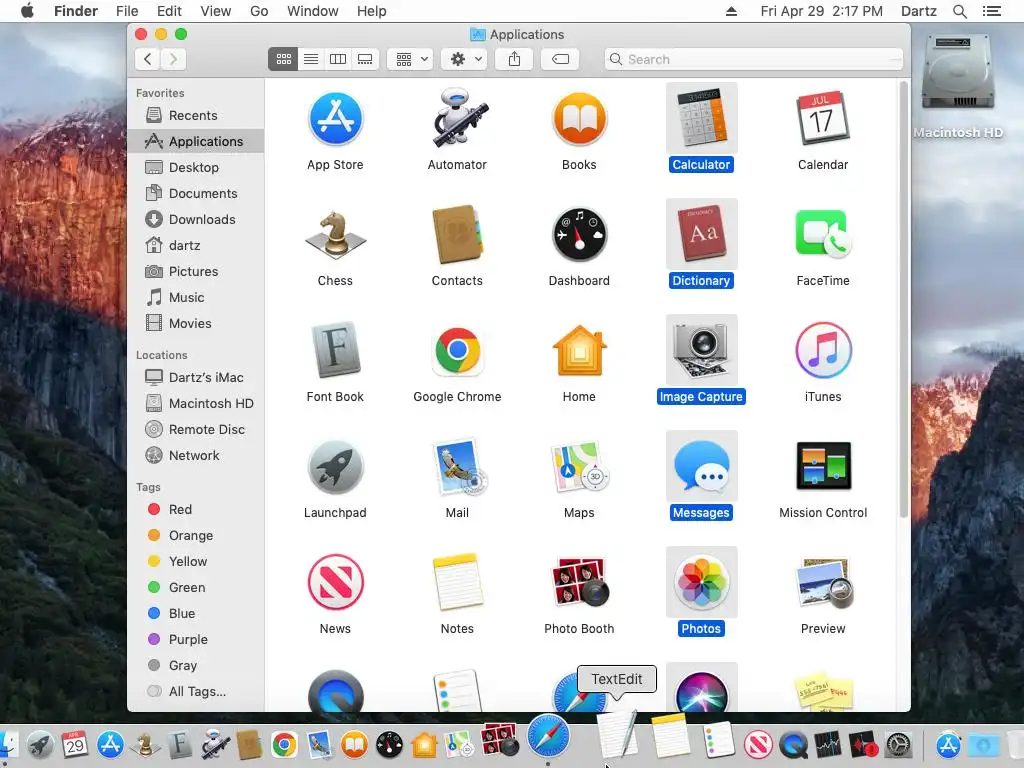Select the Dashboard app icon
The image size is (1024, 768).
(579, 235)
